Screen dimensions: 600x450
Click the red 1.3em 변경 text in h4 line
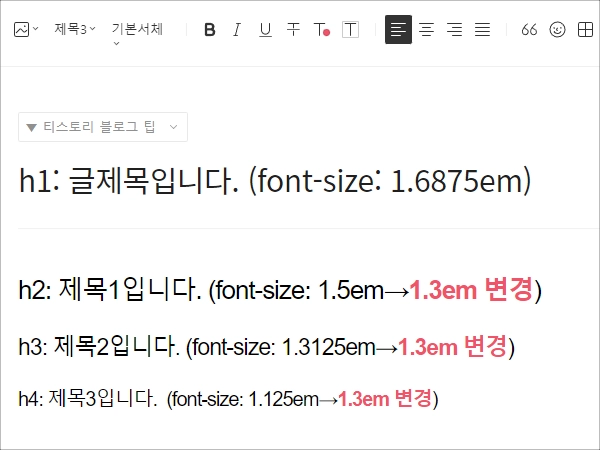point(385,399)
